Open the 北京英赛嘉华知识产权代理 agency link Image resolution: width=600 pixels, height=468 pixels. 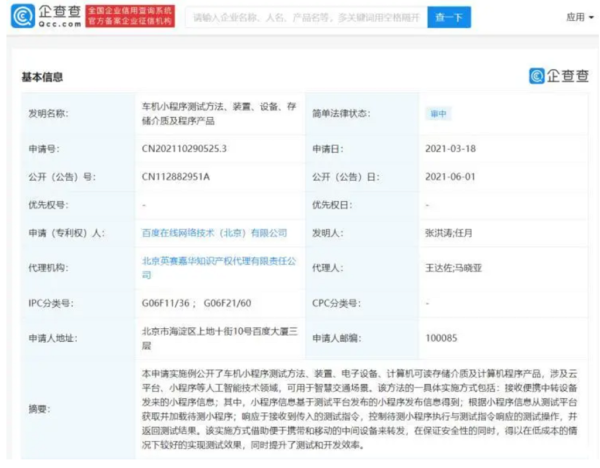click(219, 268)
